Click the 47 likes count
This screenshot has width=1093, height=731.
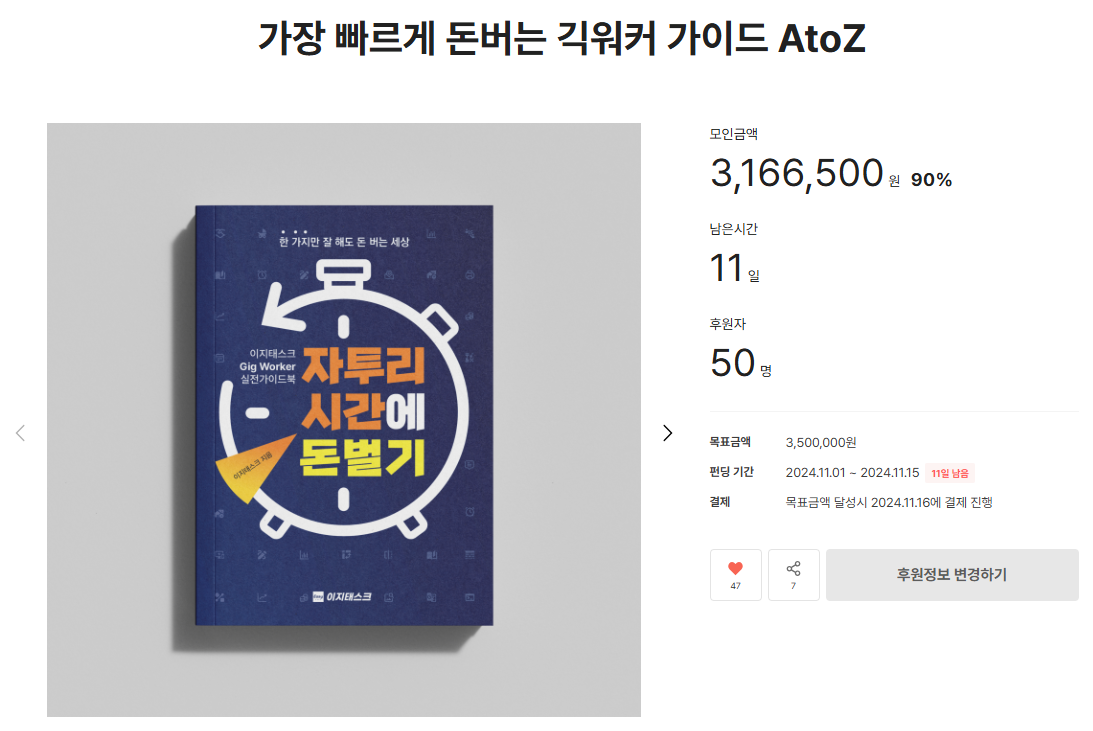(x=735, y=586)
